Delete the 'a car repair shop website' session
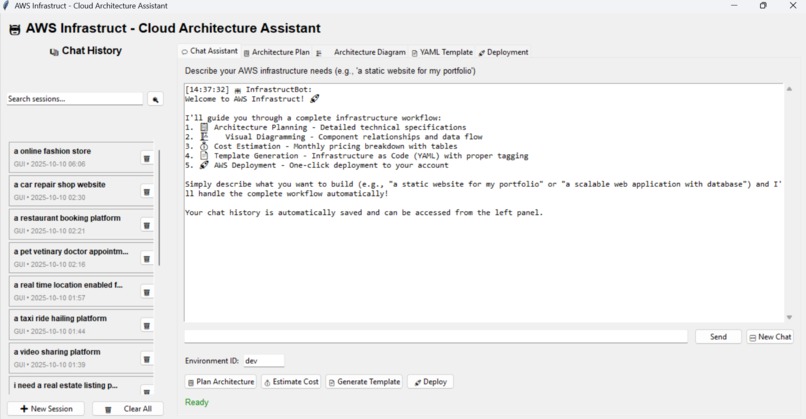The width and height of the screenshot is (806, 419). tap(146, 192)
